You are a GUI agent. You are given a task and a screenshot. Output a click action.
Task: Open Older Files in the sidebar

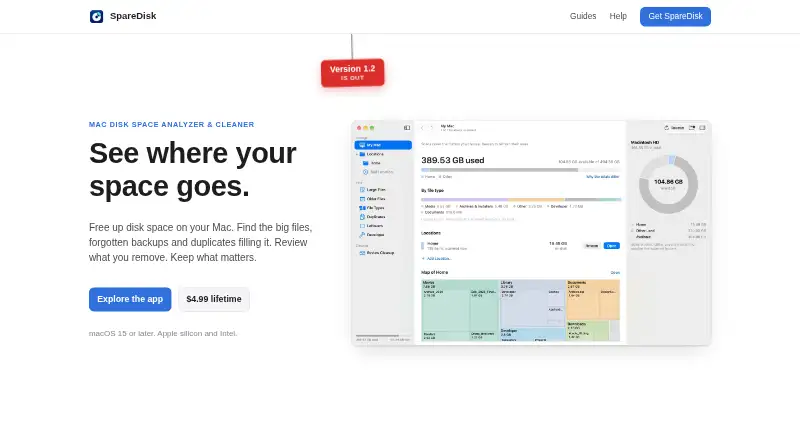coord(373,199)
